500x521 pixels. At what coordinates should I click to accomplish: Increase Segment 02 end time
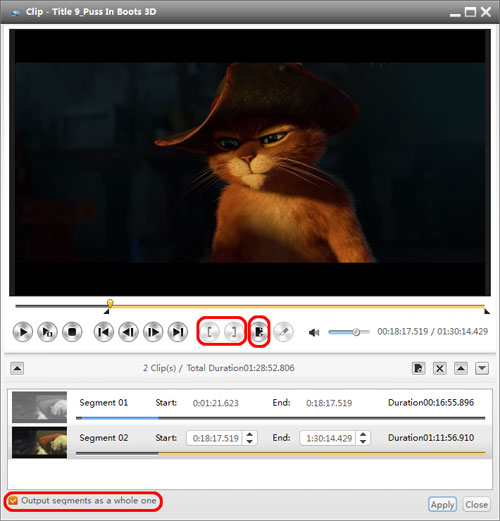363,434
